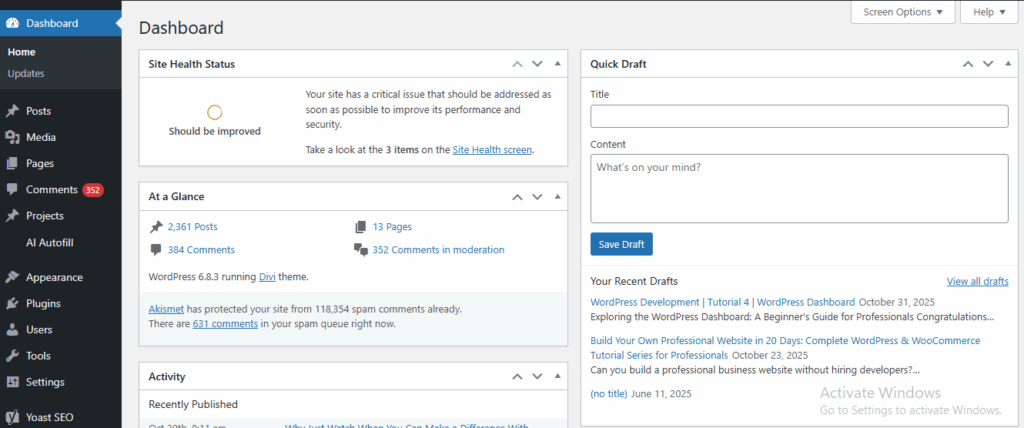Screen dimensions: 1024x428
Task: Open the Comments menu with 352 badge
Action: click(52, 190)
